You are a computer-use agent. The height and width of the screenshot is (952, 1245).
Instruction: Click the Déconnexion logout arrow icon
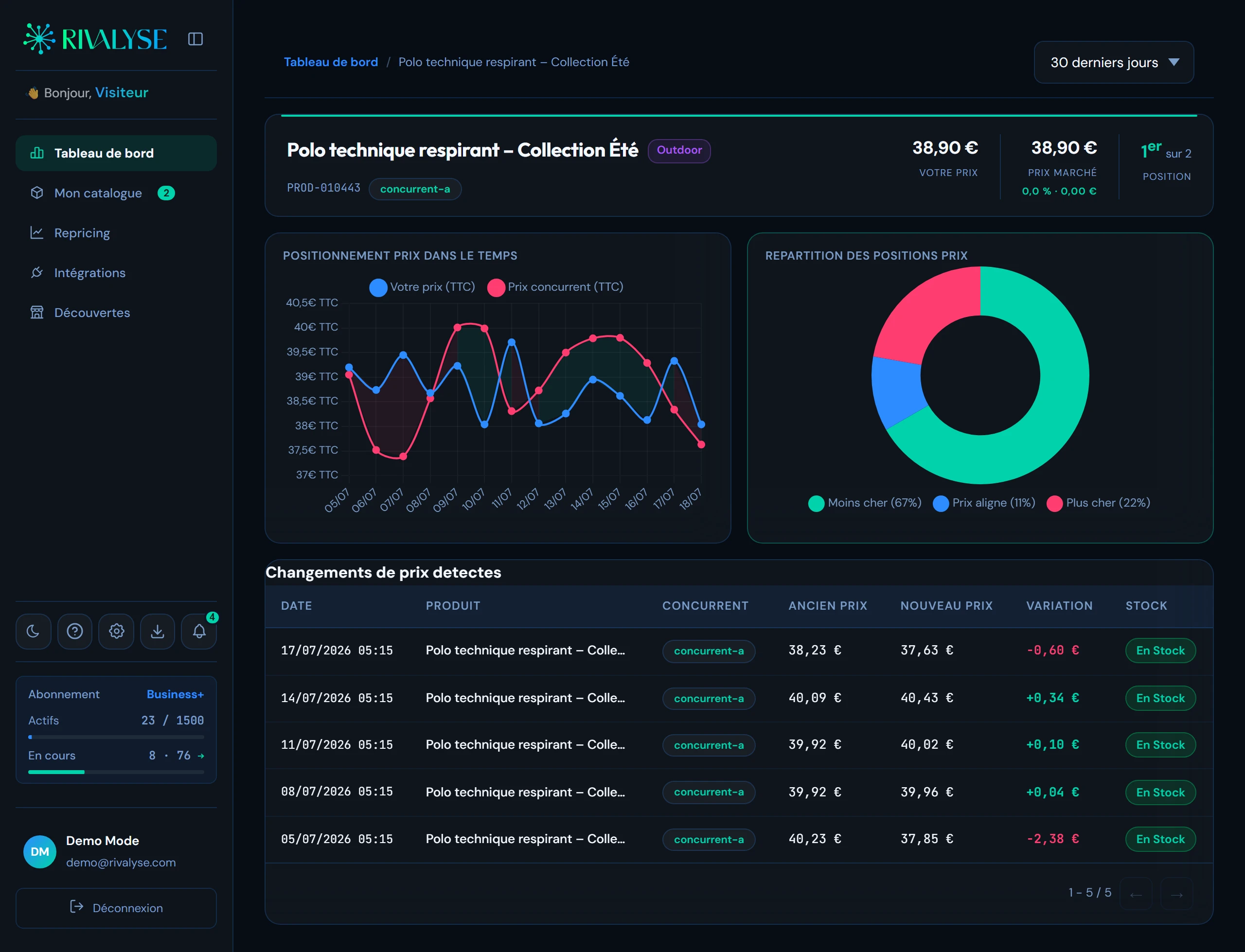tap(76, 907)
